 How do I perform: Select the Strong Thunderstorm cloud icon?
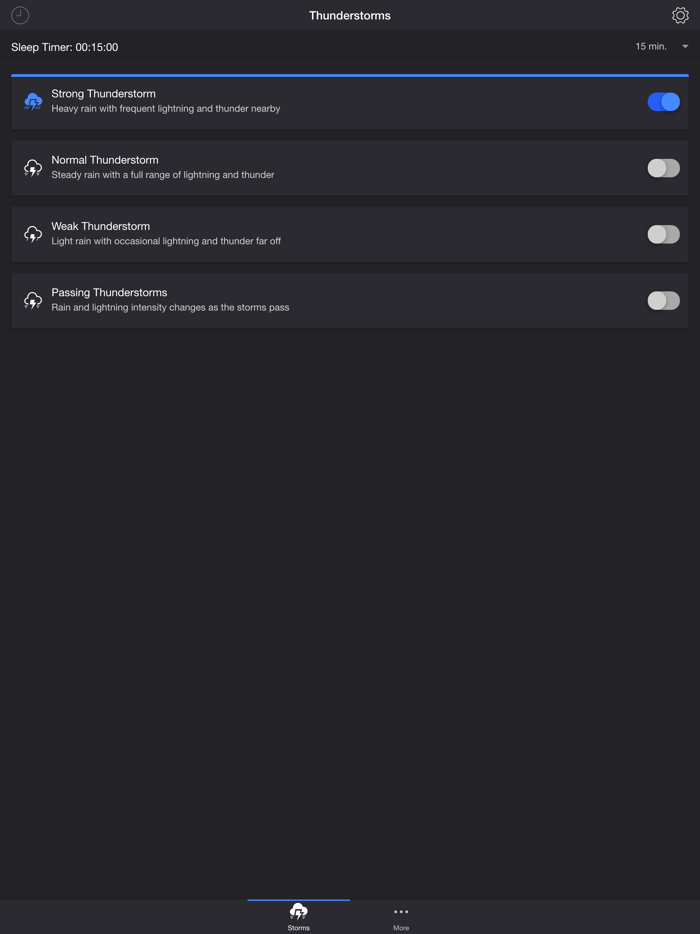coord(33,101)
